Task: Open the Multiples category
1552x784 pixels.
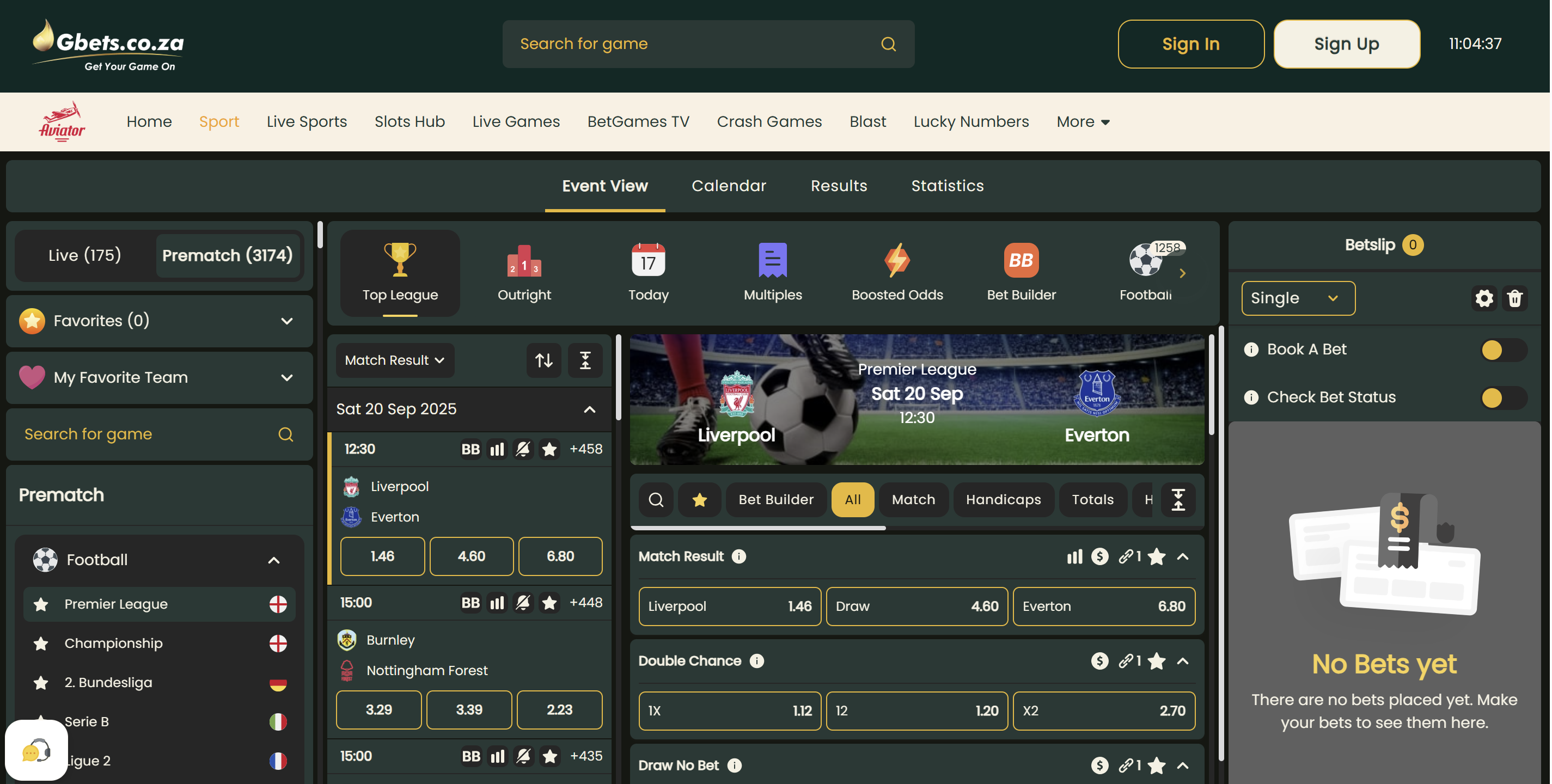Action: coord(772,273)
